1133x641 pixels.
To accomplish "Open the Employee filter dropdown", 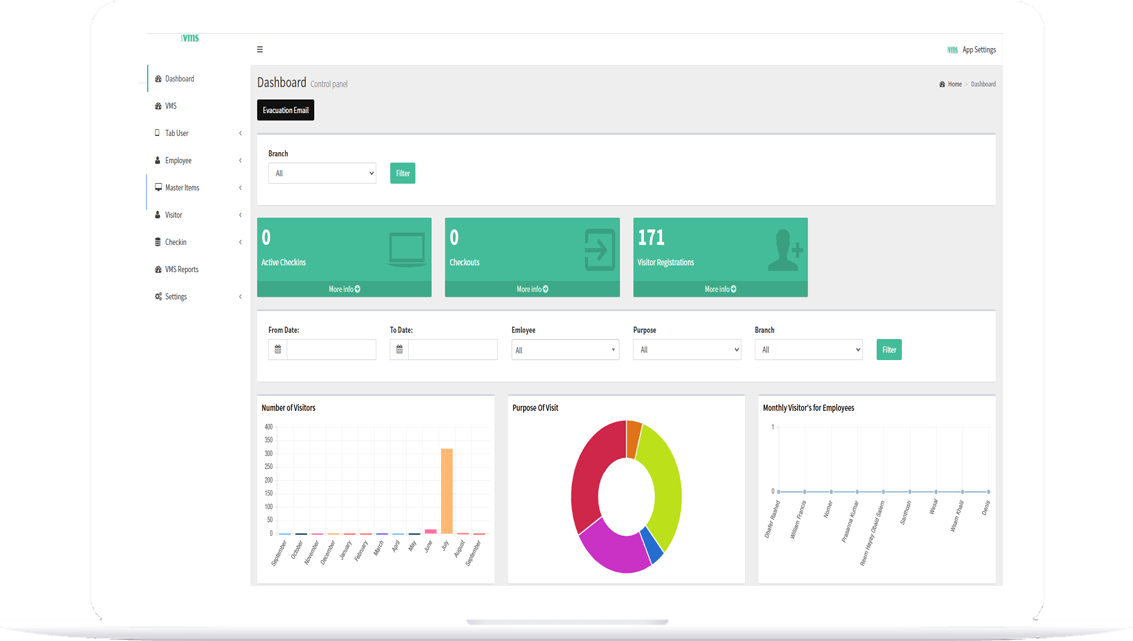I will point(565,349).
